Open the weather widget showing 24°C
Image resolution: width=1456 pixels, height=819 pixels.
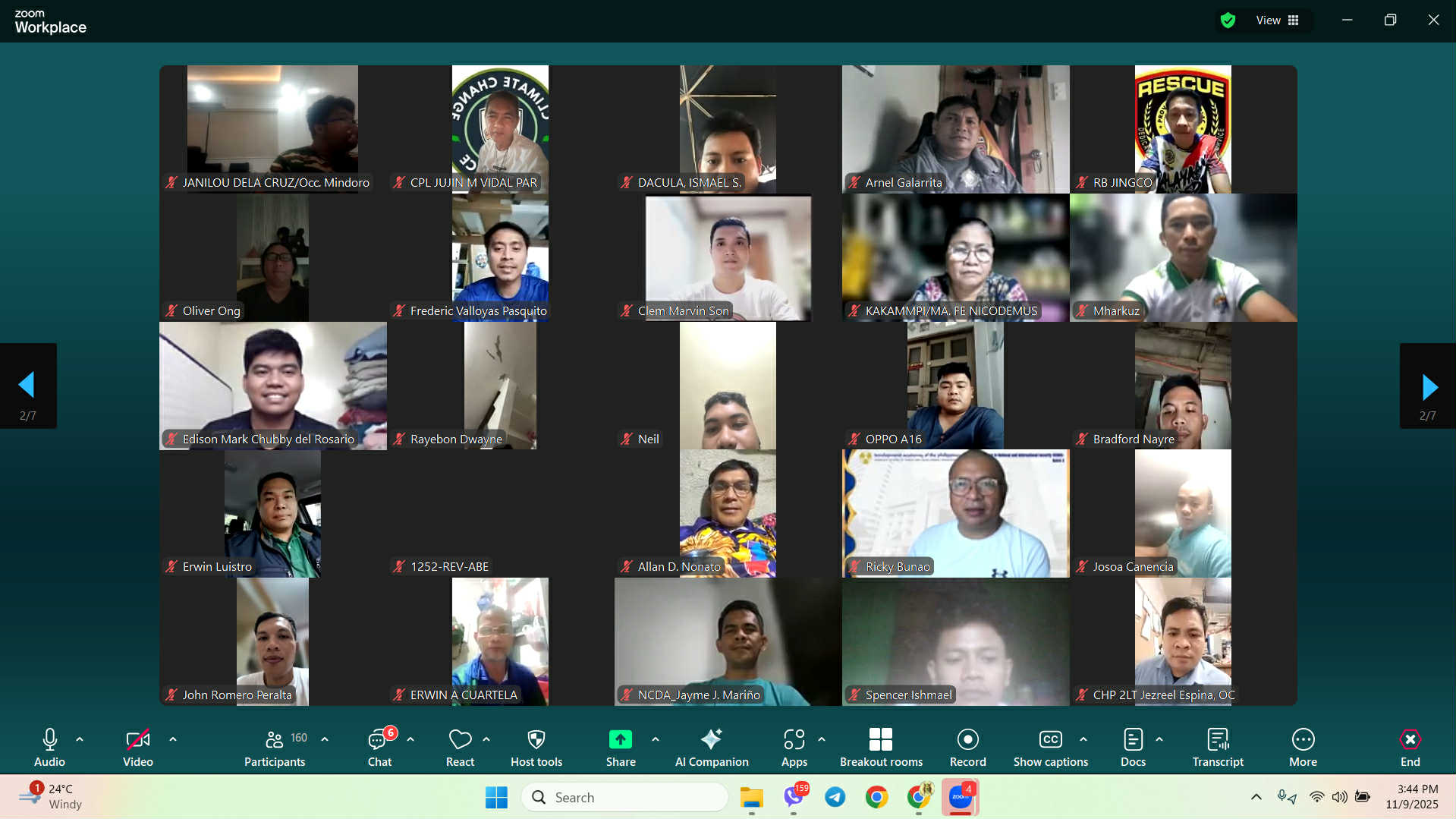(52, 796)
